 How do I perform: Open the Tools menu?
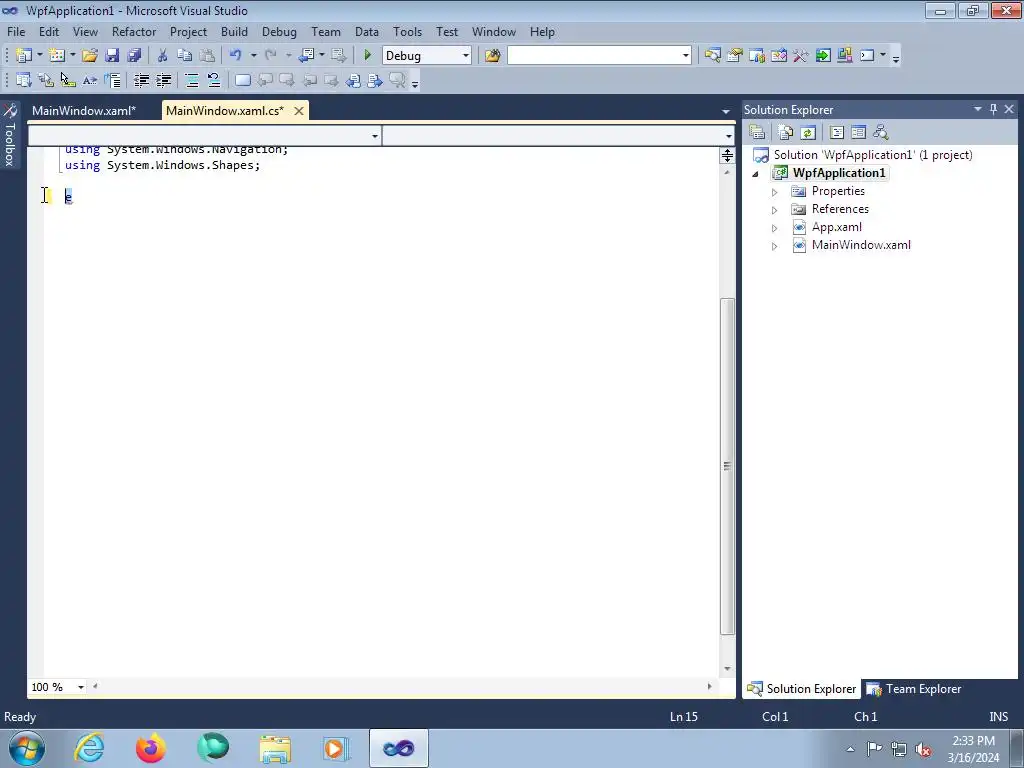pos(407,31)
